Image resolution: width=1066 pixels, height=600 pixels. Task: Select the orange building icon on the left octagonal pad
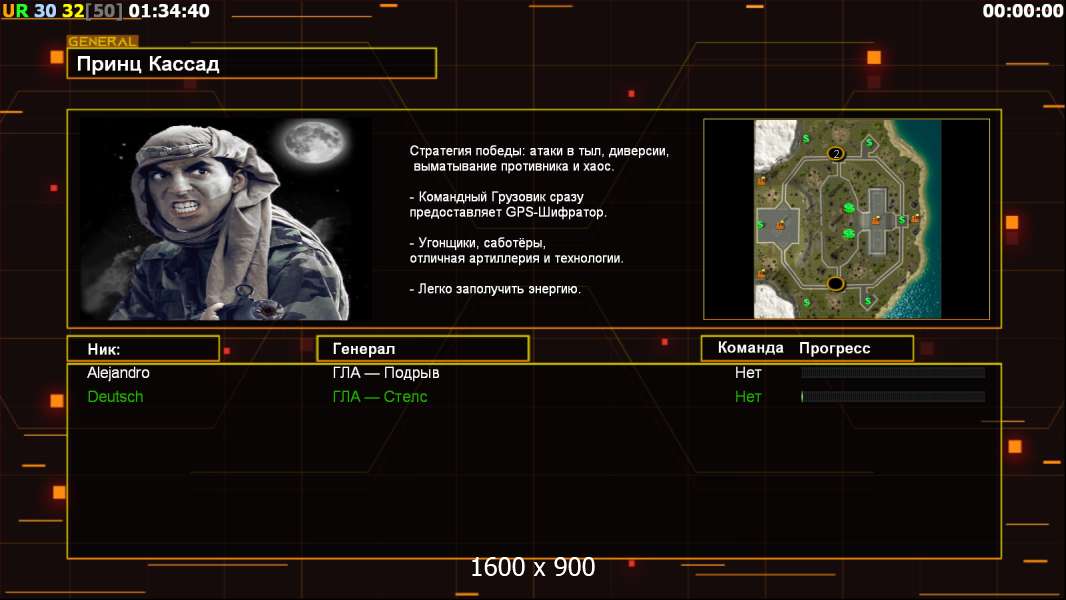tap(779, 224)
